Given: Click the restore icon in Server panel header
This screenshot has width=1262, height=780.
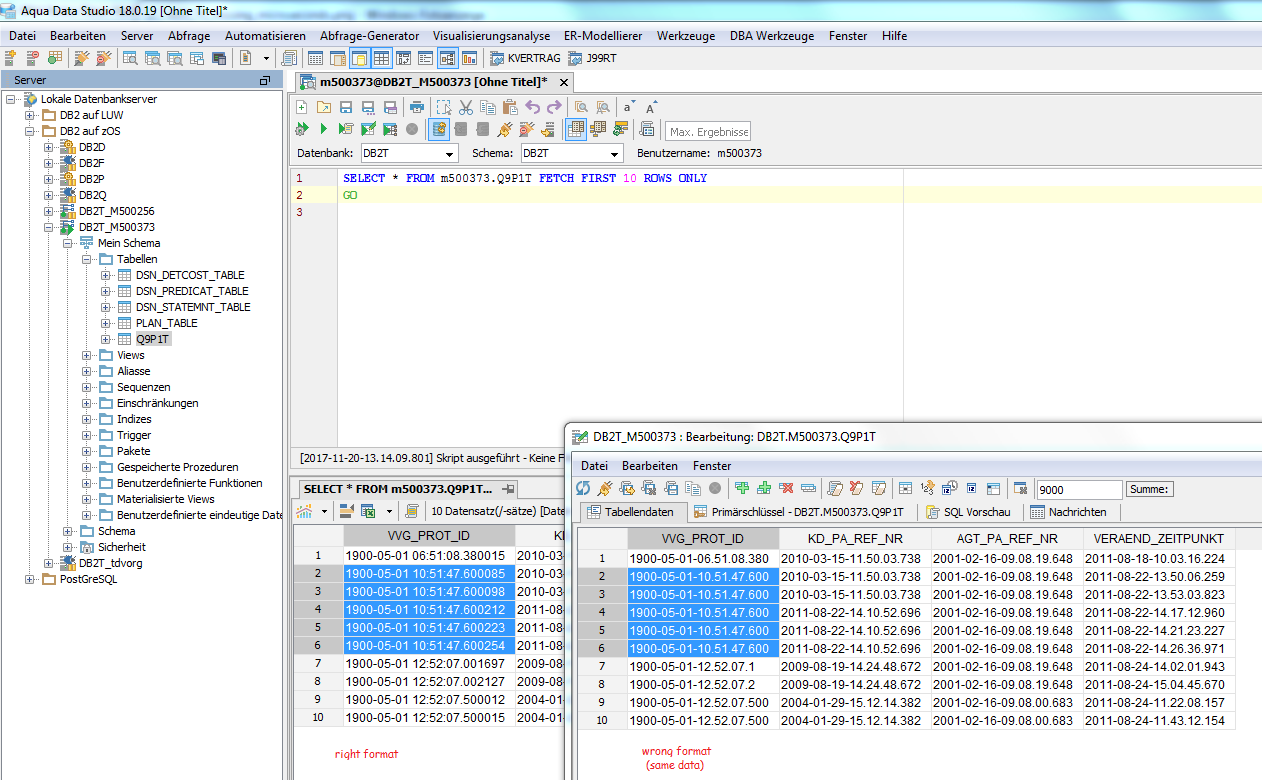Looking at the screenshot, I should coord(265,80).
